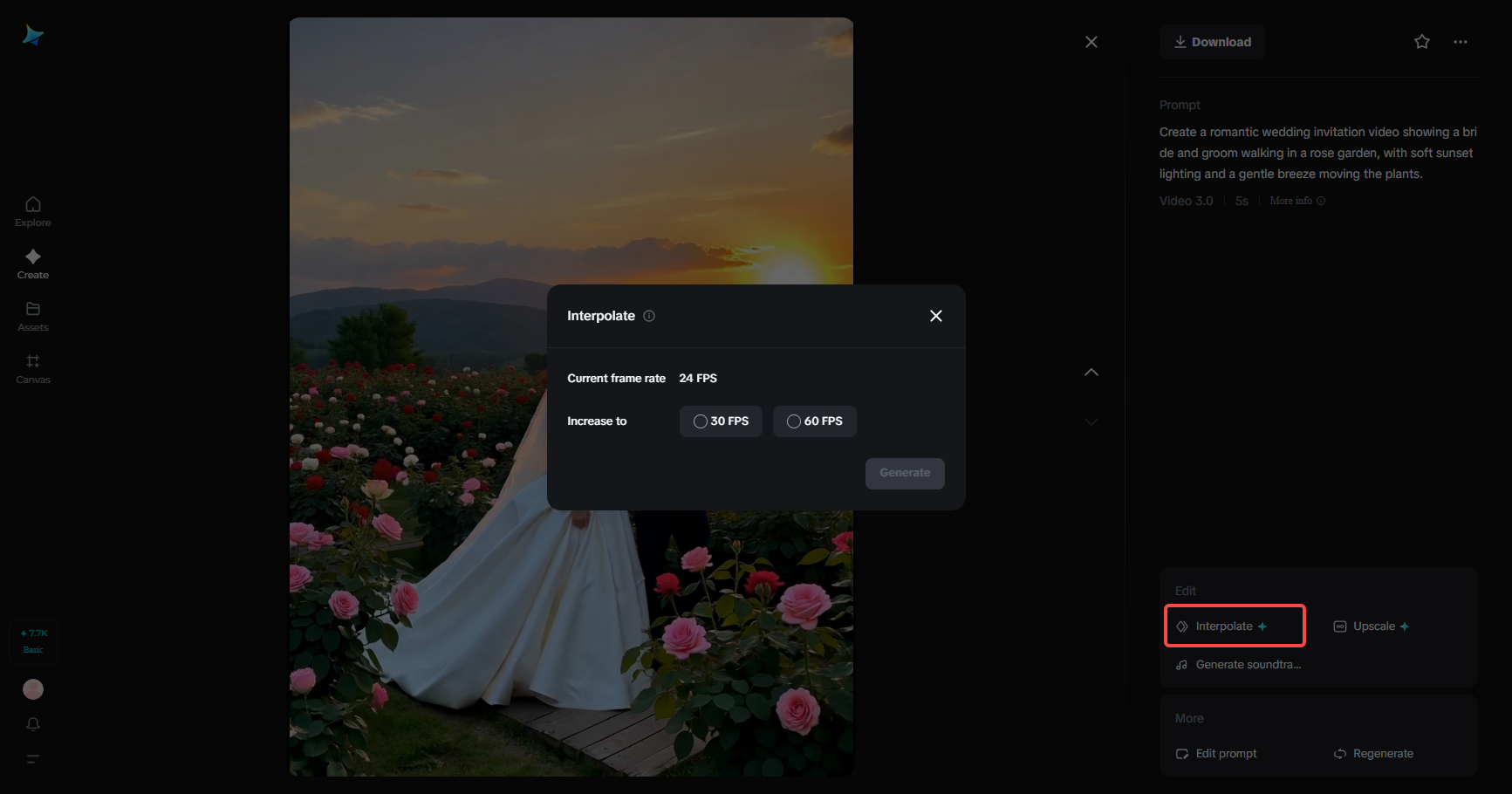
Task: Select the 30 FPS option
Action: [x=721, y=421]
